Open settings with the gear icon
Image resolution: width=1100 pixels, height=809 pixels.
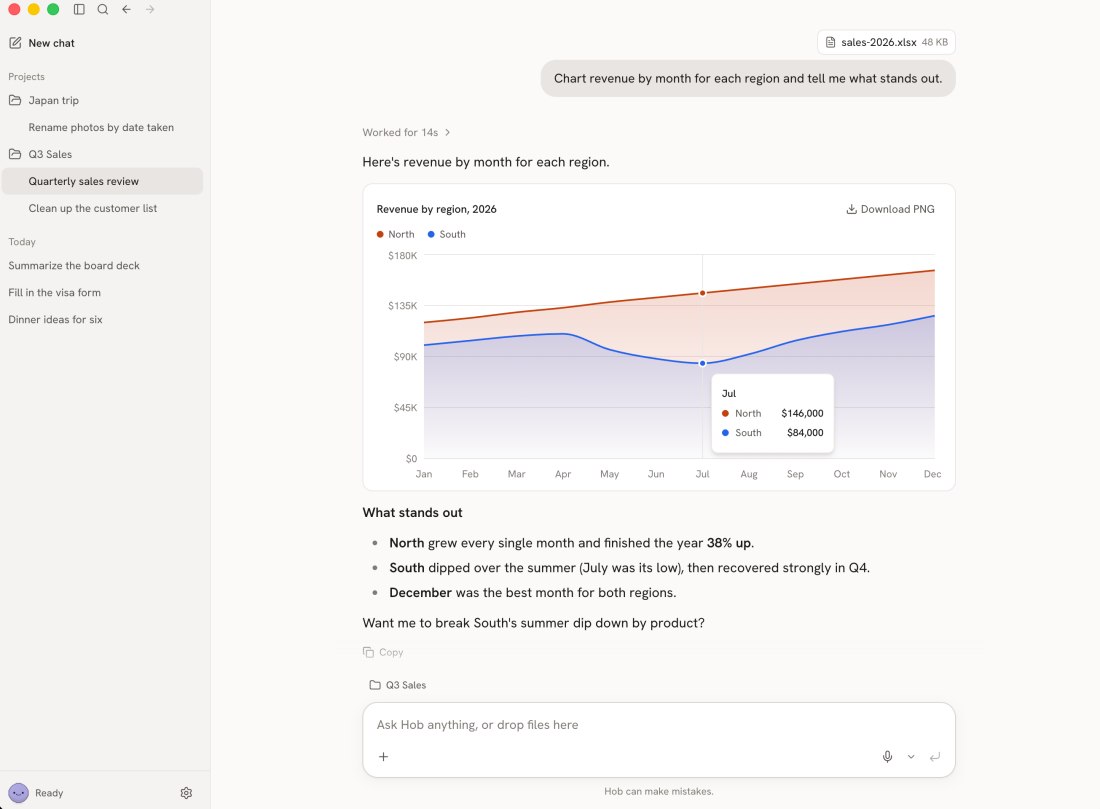pos(186,793)
